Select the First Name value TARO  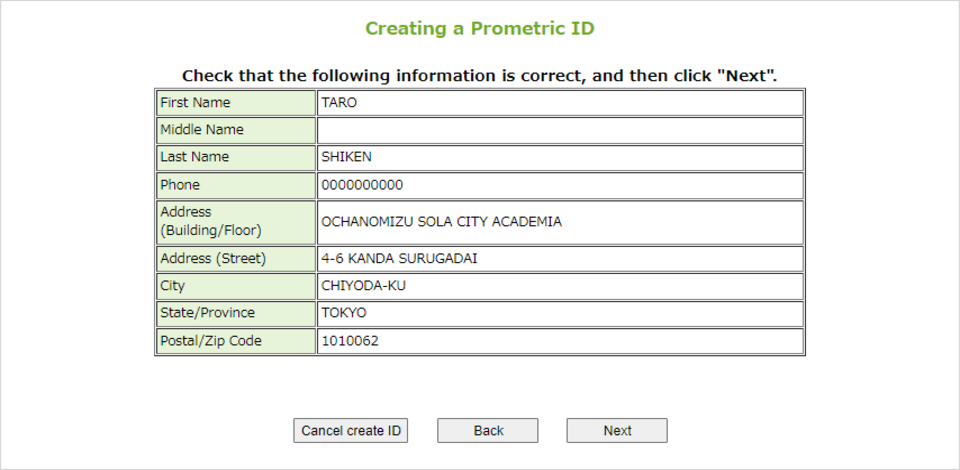[x=339, y=103]
